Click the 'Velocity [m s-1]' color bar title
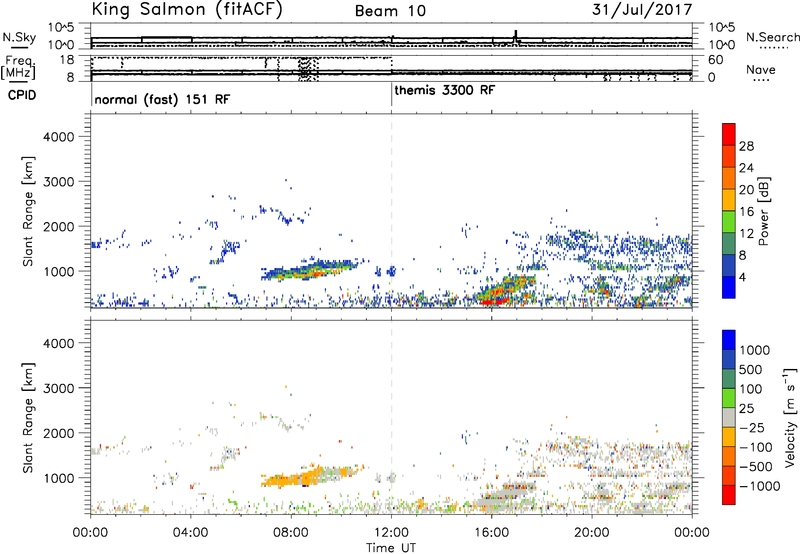 point(790,417)
